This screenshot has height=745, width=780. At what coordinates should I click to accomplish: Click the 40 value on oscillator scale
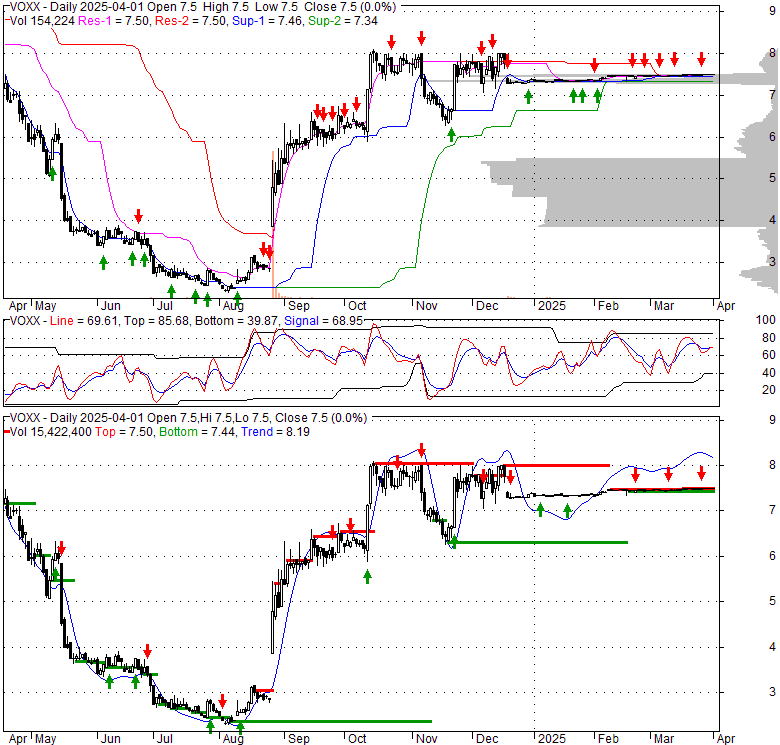click(769, 372)
